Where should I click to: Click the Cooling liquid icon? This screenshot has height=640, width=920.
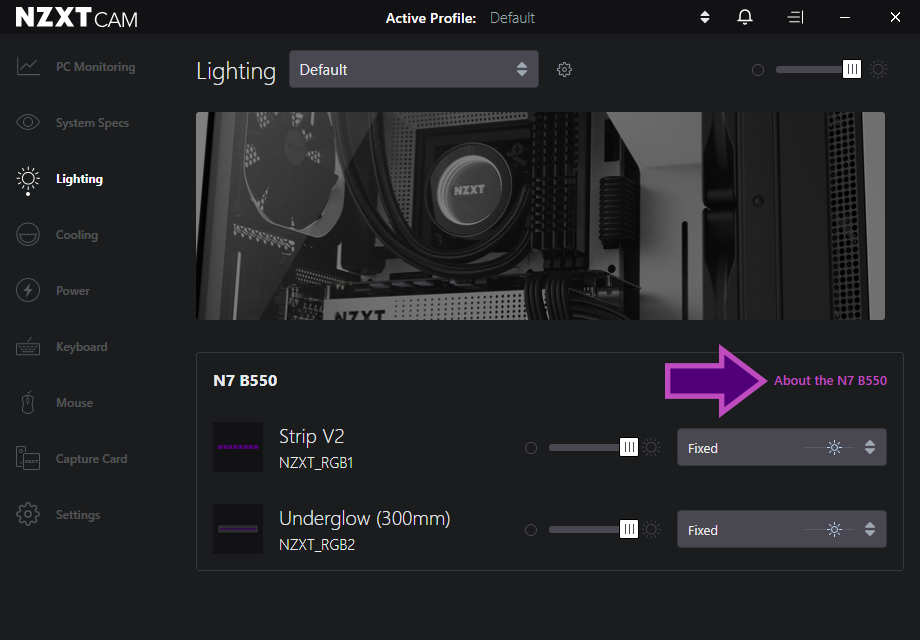pyautogui.click(x=28, y=235)
